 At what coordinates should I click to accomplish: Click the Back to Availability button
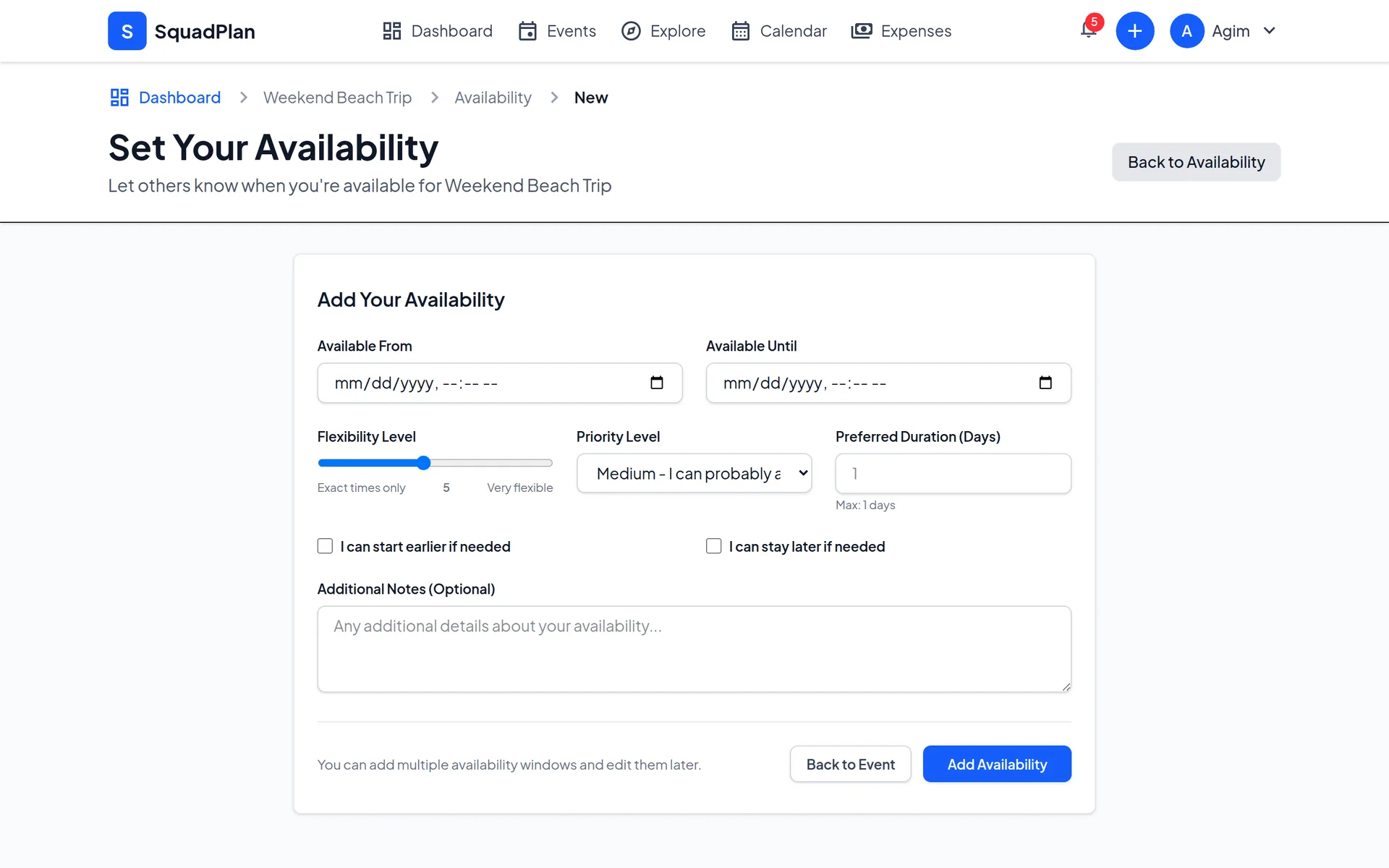pos(1196,162)
